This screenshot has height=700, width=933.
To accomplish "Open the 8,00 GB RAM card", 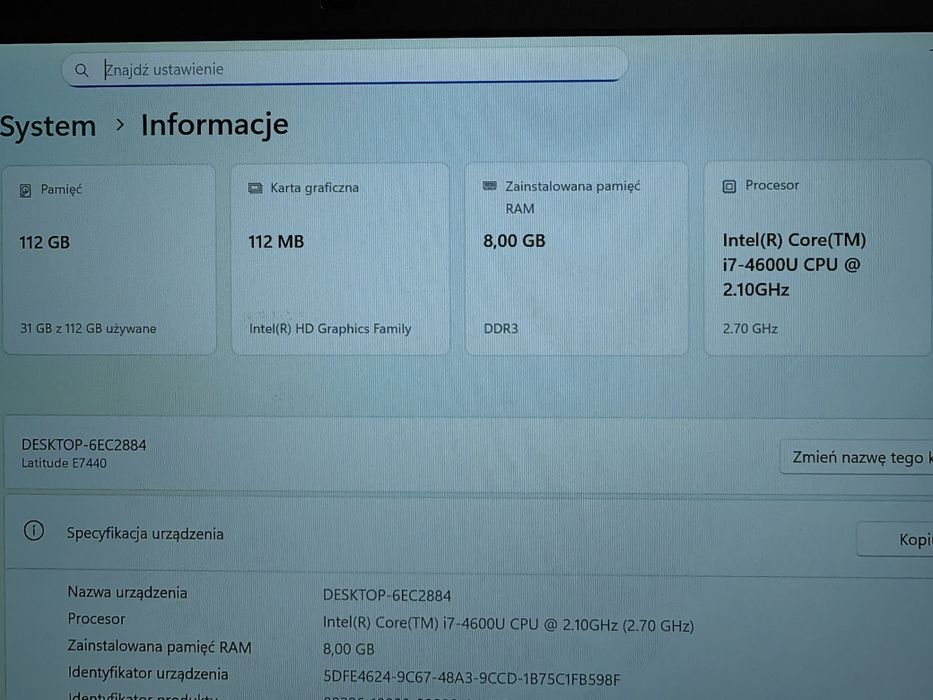I will (577, 258).
